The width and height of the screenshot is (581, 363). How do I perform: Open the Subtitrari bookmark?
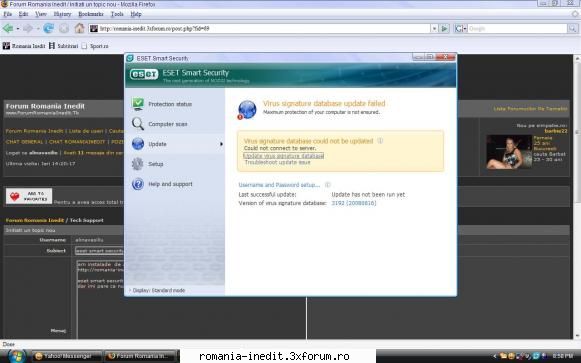point(64,46)
